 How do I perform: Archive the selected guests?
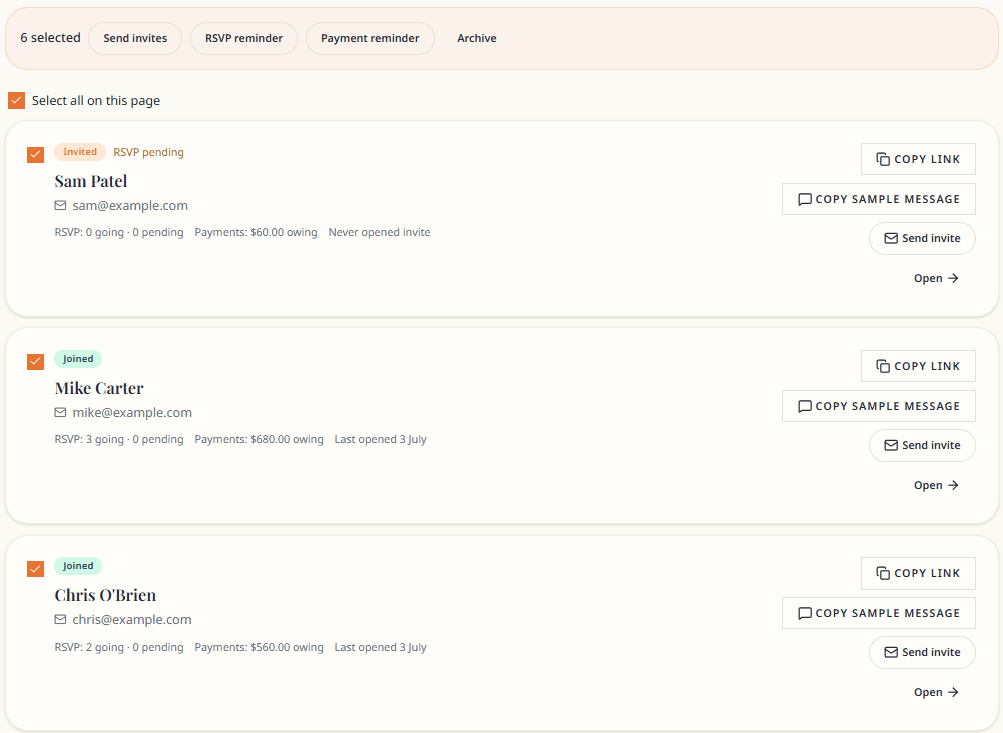(x=477, y=38)
